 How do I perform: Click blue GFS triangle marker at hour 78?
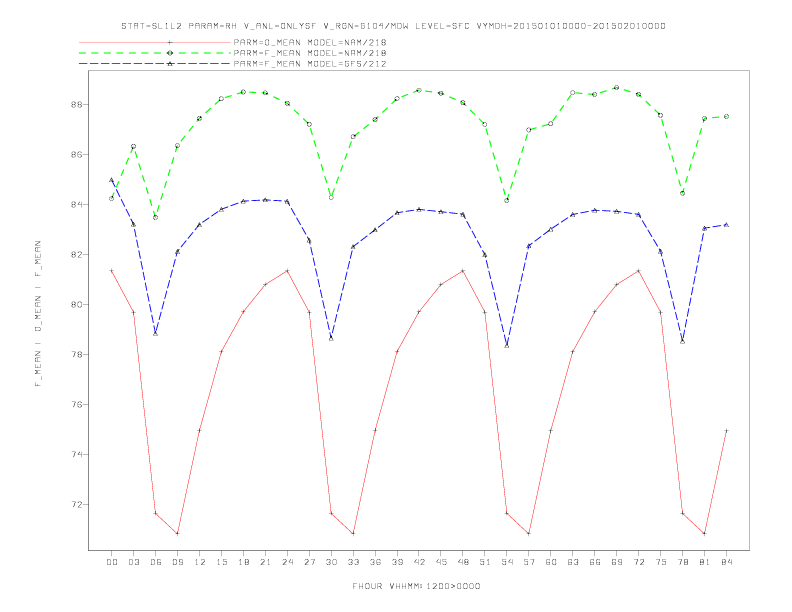[683, 342]
